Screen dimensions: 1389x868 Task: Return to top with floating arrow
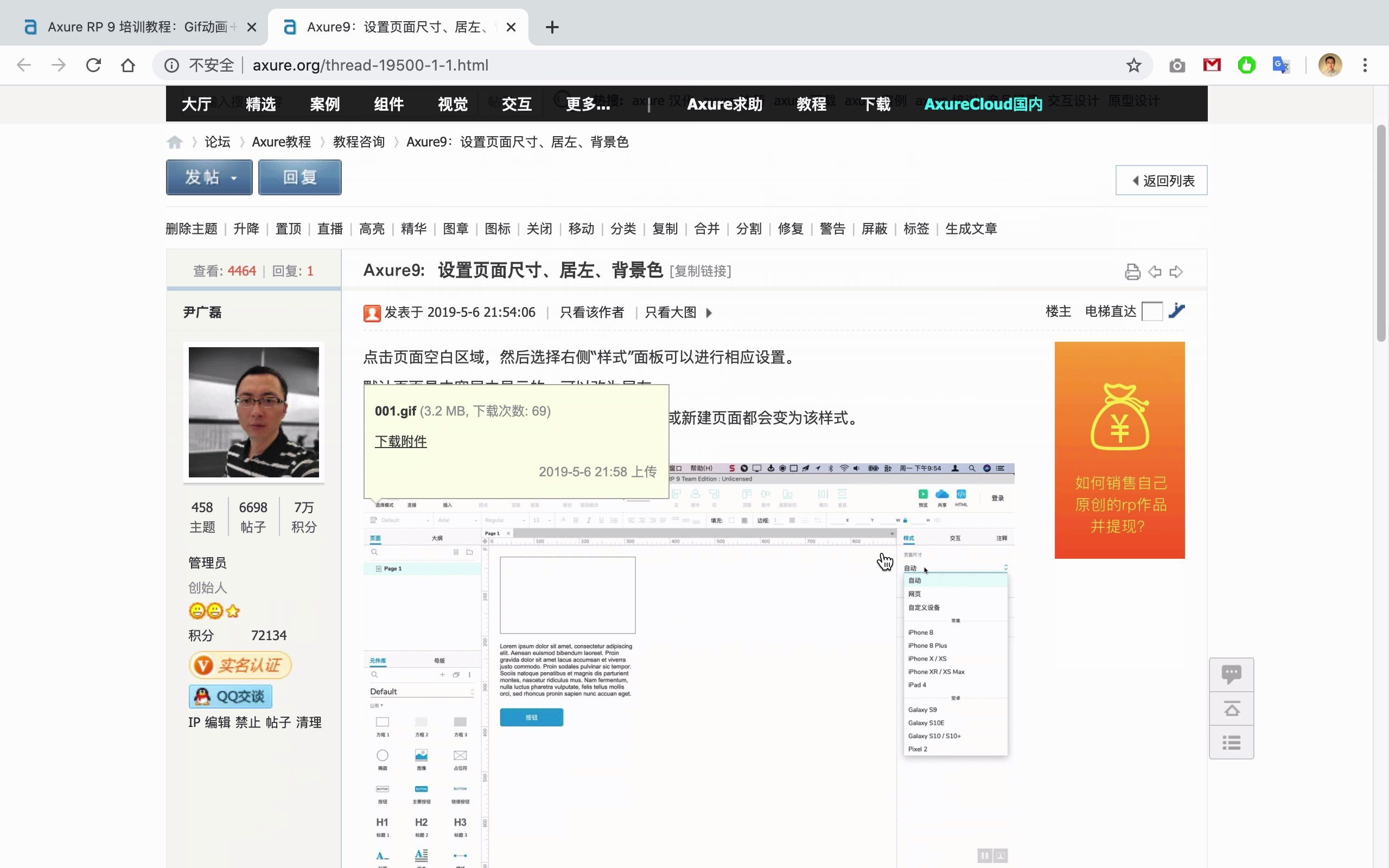tap(1231, 709)
